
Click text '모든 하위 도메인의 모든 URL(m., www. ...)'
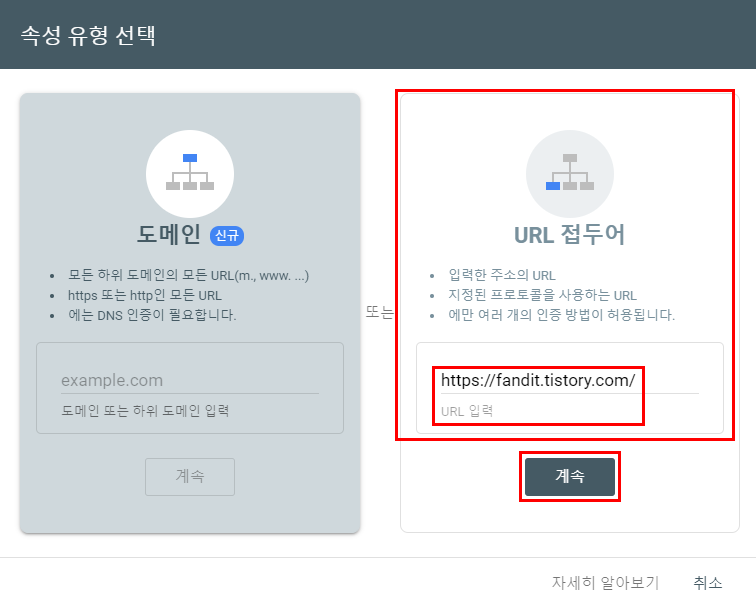coord(189,275)
